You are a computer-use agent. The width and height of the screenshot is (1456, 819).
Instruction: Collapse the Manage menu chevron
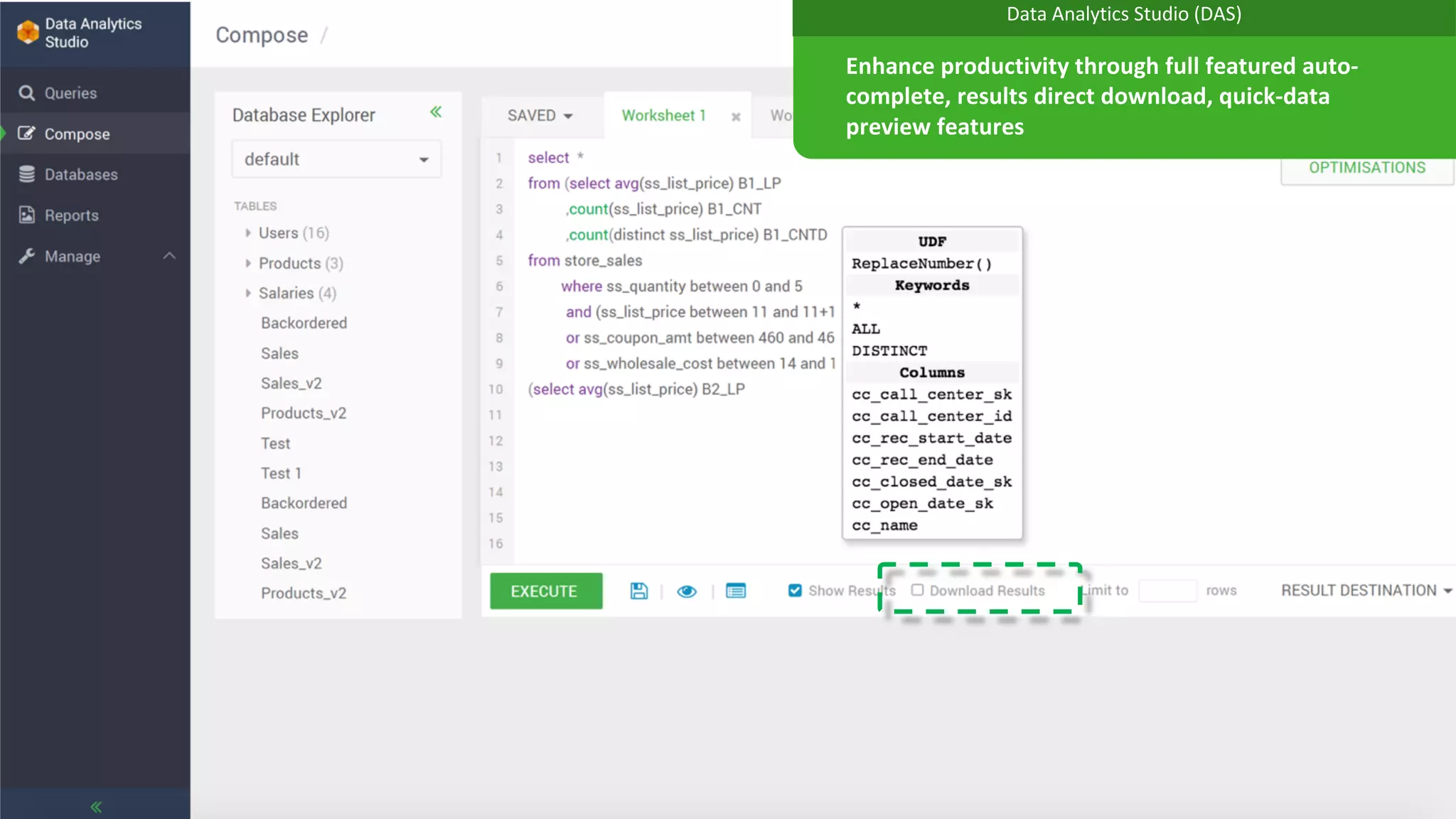pos(169,256)
